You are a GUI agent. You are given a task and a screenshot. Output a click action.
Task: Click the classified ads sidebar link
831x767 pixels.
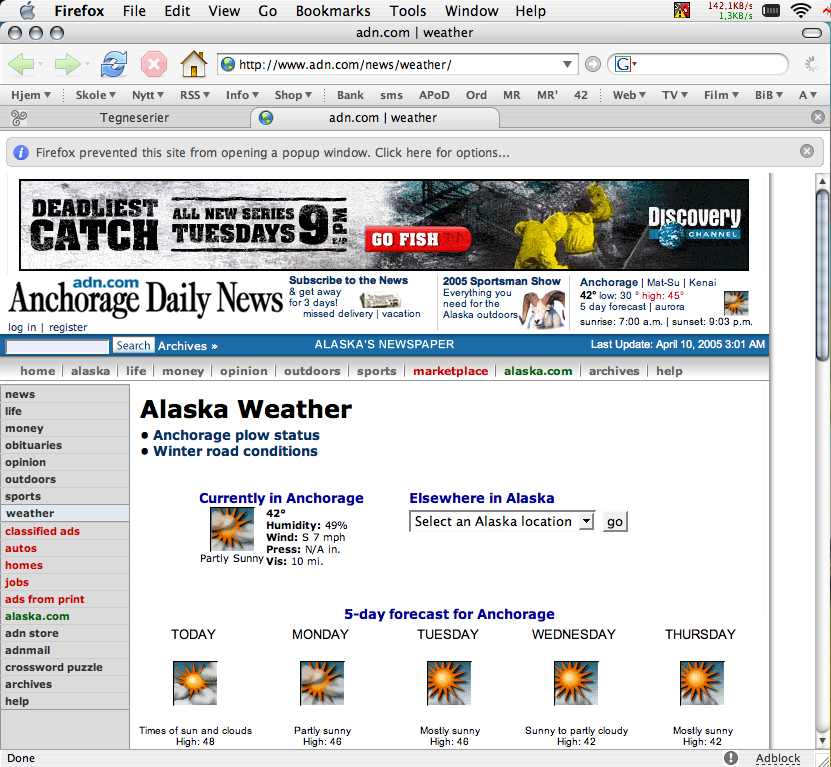click(42, 531)
